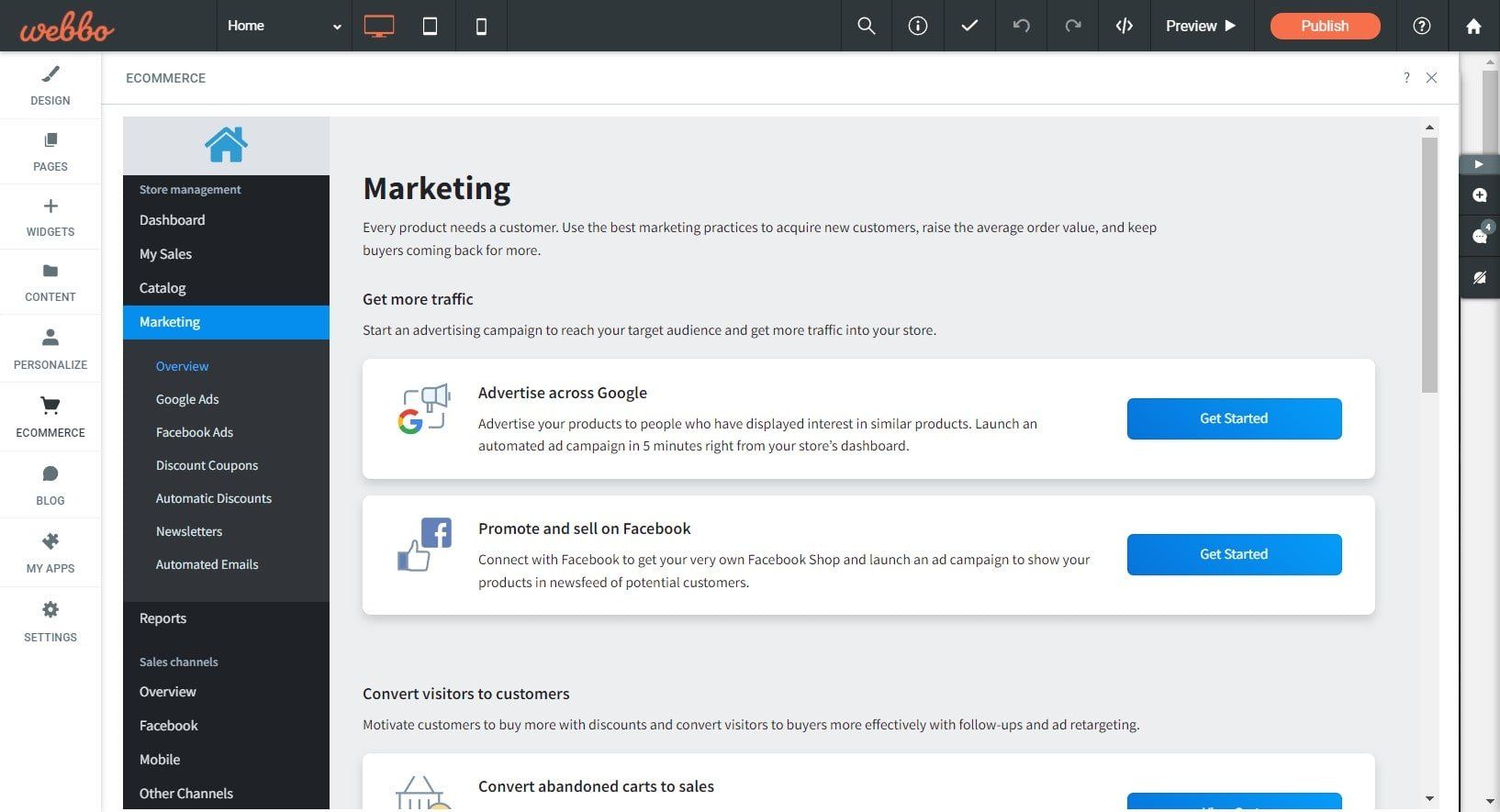Viewport: 1500px width, 812px height.
Task: Open the search magnifier in top bar
Action: pos(866,26)
